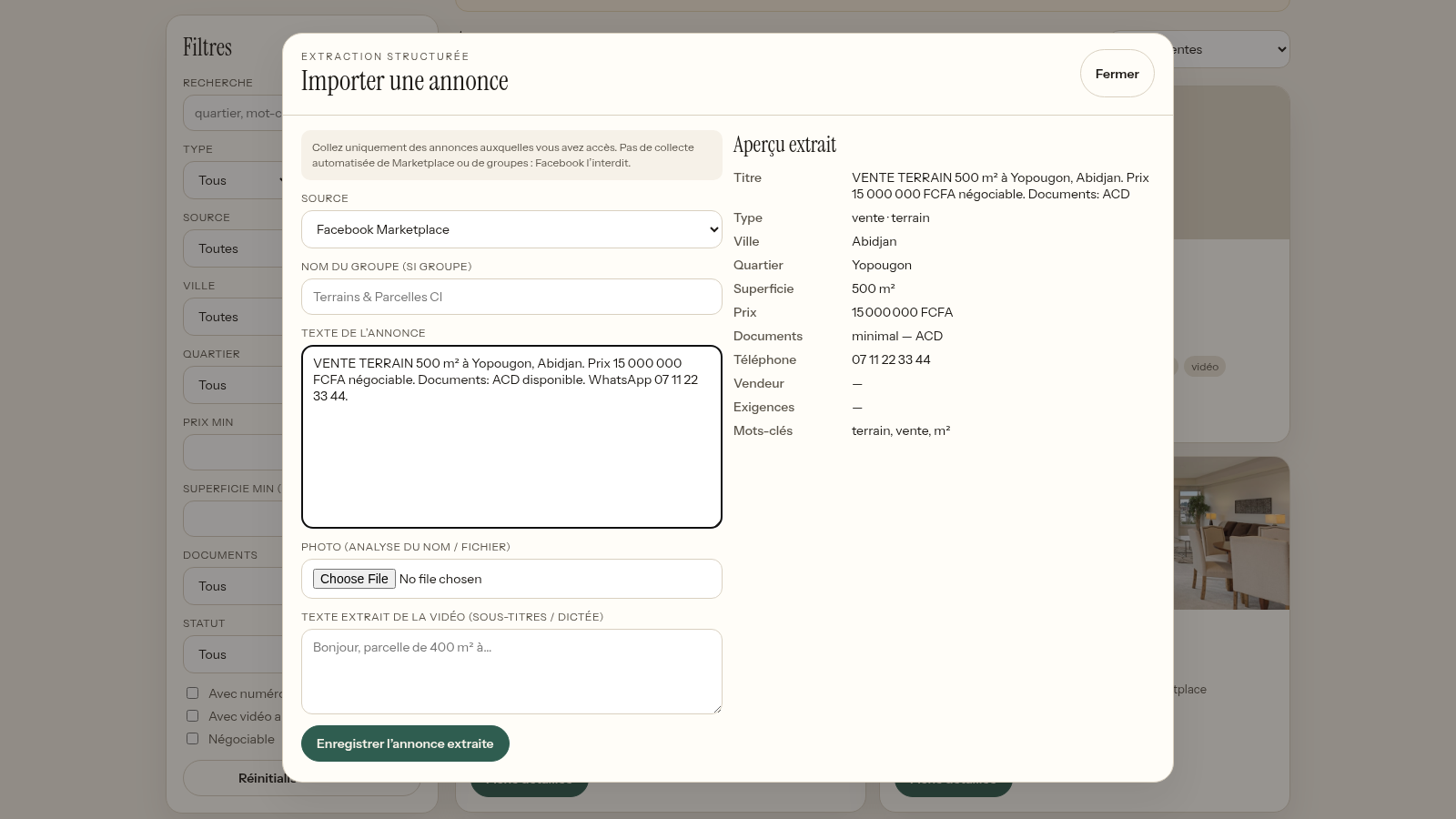Click the extracted phone number 07 11 22 33 44
The image size is (1456, 819).
tap(891, 359)
